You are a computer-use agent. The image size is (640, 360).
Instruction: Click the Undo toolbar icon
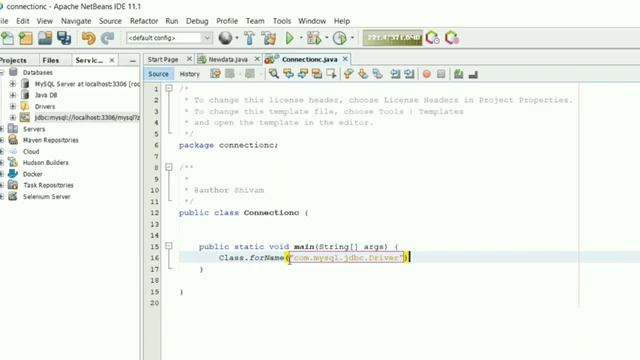click(88, 38)
